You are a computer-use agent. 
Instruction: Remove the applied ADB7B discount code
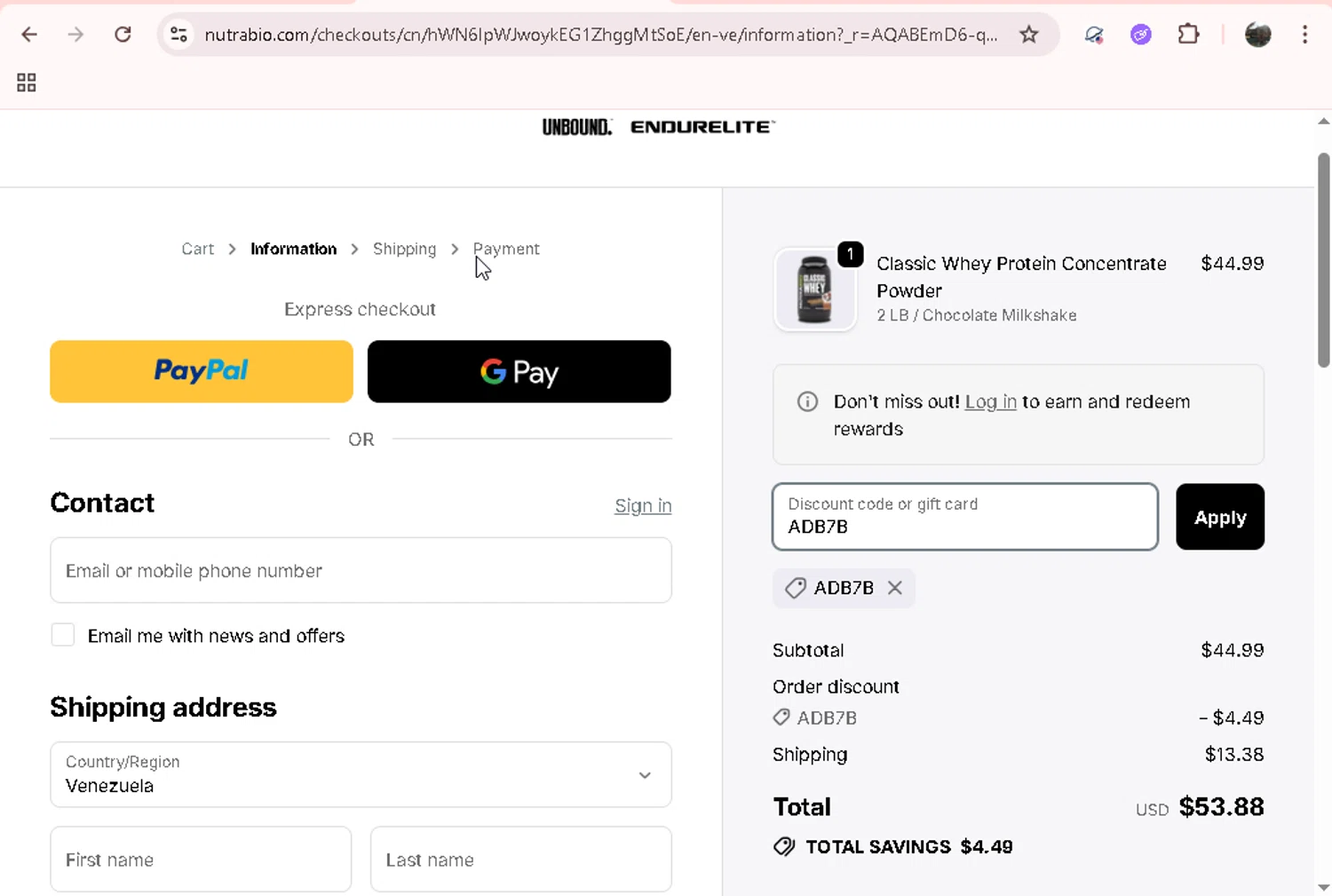[895, 588]
